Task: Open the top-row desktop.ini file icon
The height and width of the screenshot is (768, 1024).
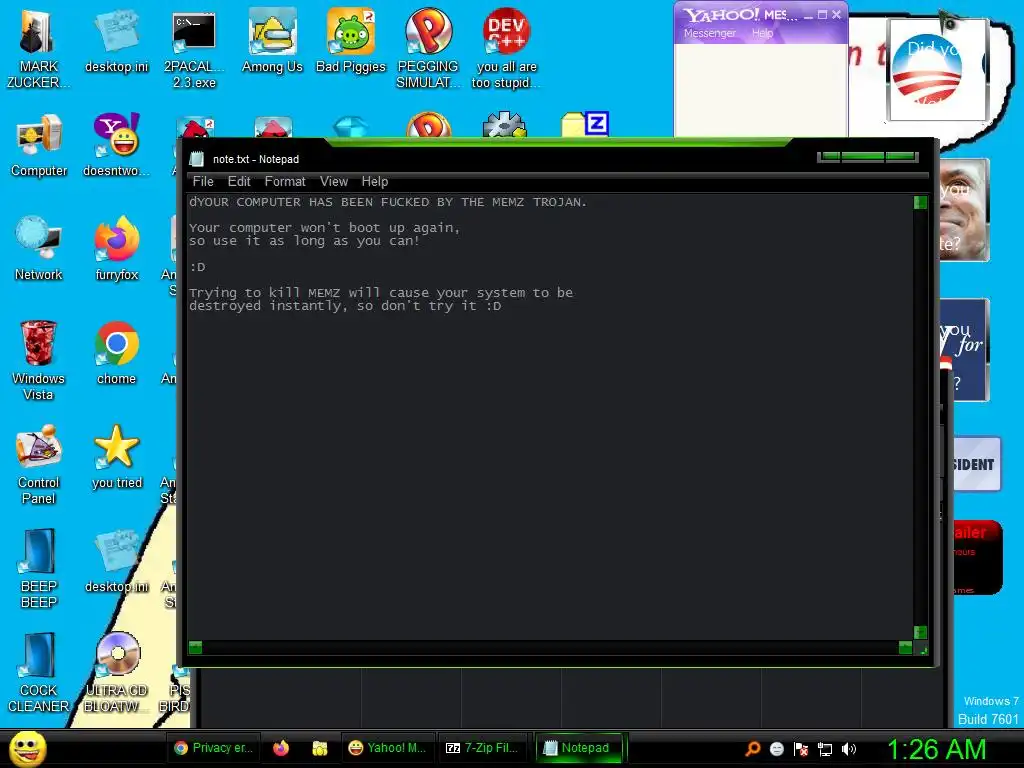Action: (x=116, y=40)
